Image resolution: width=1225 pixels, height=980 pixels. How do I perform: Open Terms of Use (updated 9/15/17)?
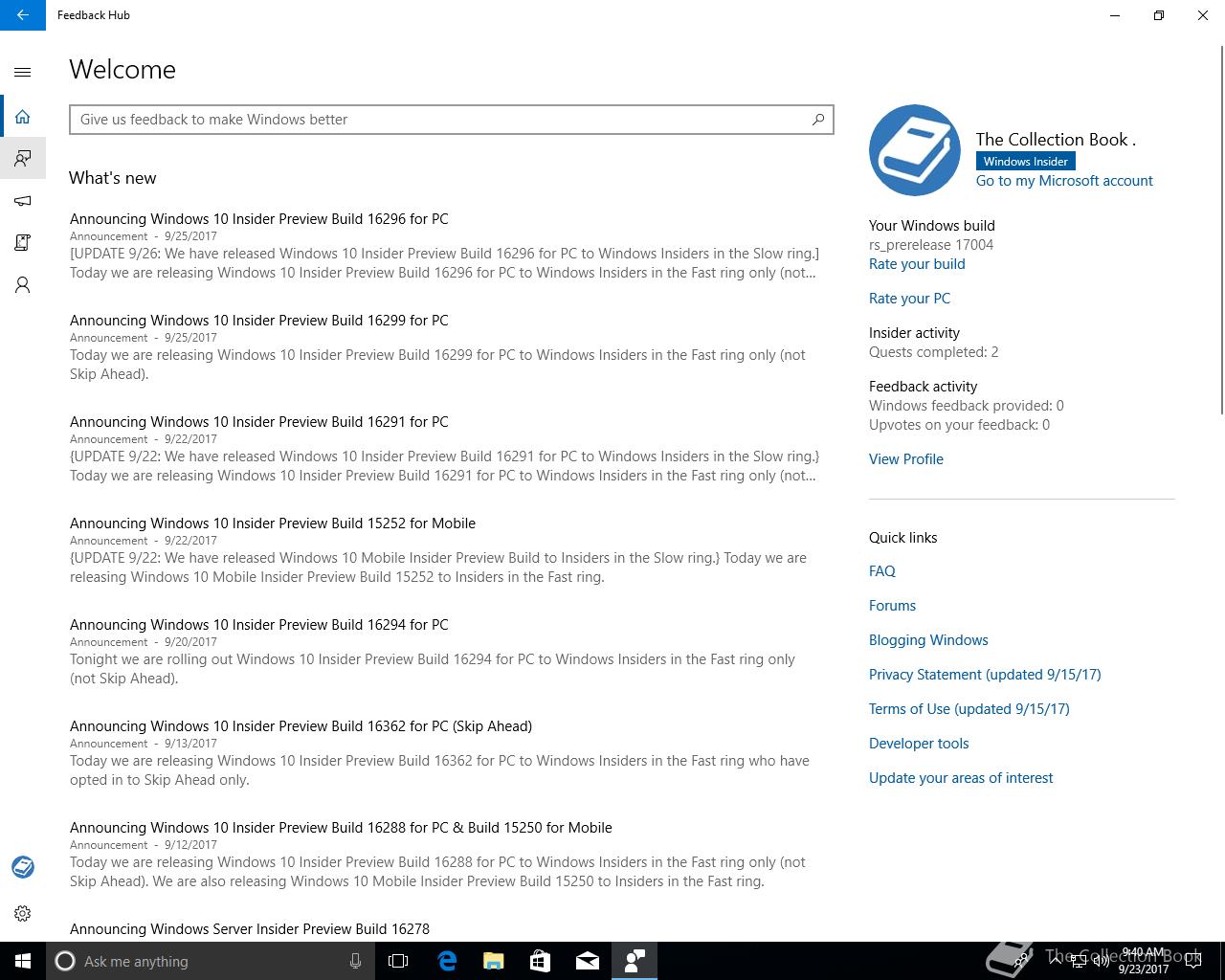tap(969, 709)
